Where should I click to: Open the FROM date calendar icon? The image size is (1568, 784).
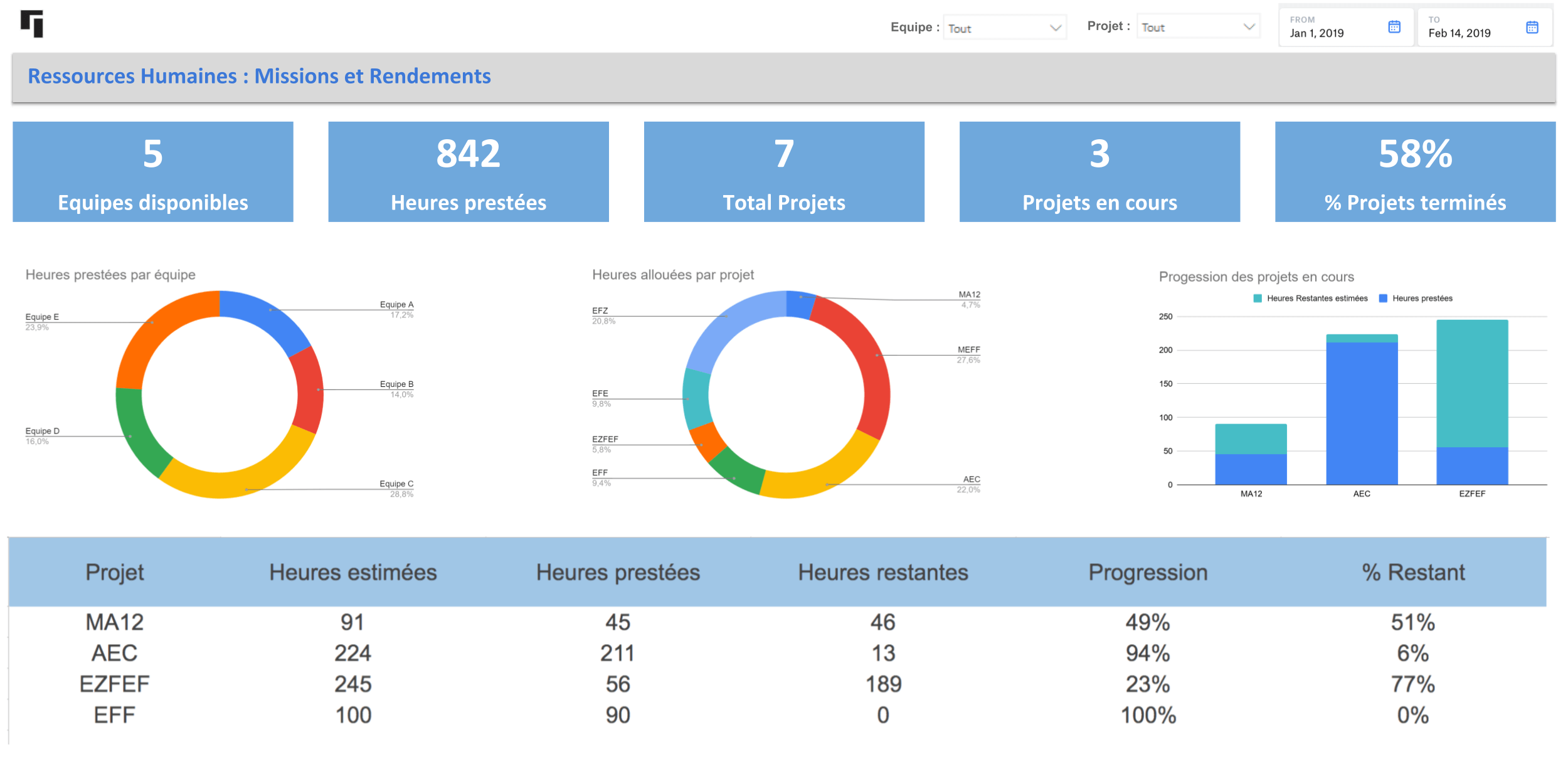click(x=1394, y=27)
